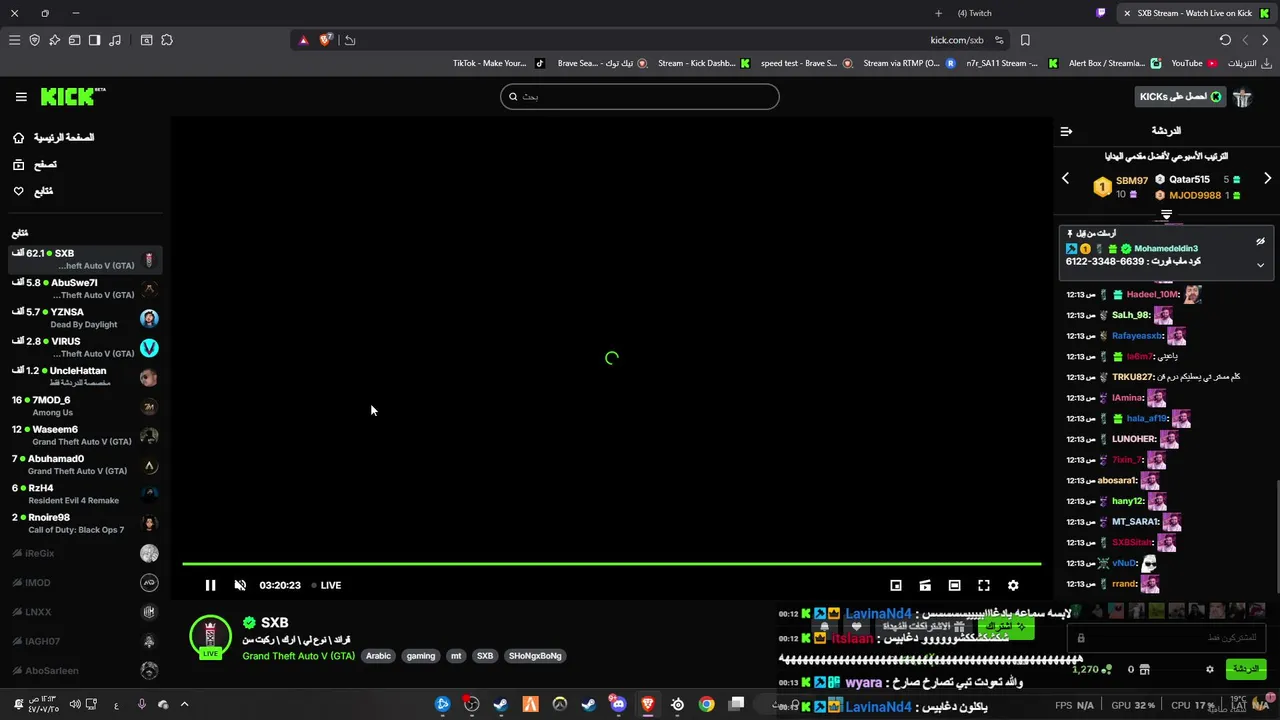The height and width of the screenshot is (720, 1280).
Task: Select the SHoNgxBoNg stream tag
Action: click(x=535, y=656)
